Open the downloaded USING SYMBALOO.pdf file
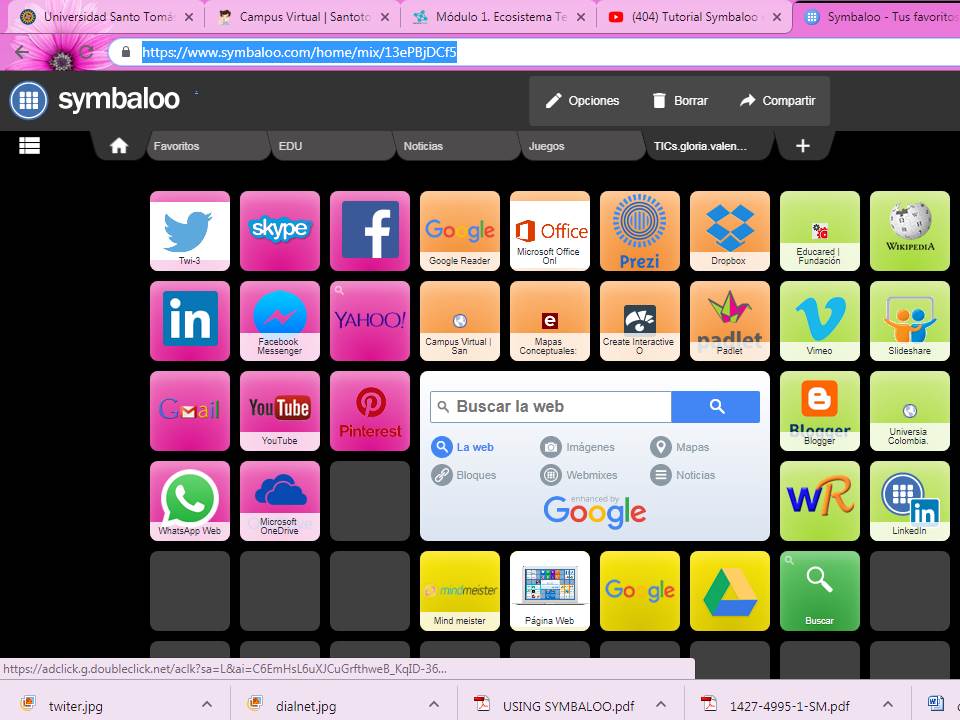 pos(555,705)
